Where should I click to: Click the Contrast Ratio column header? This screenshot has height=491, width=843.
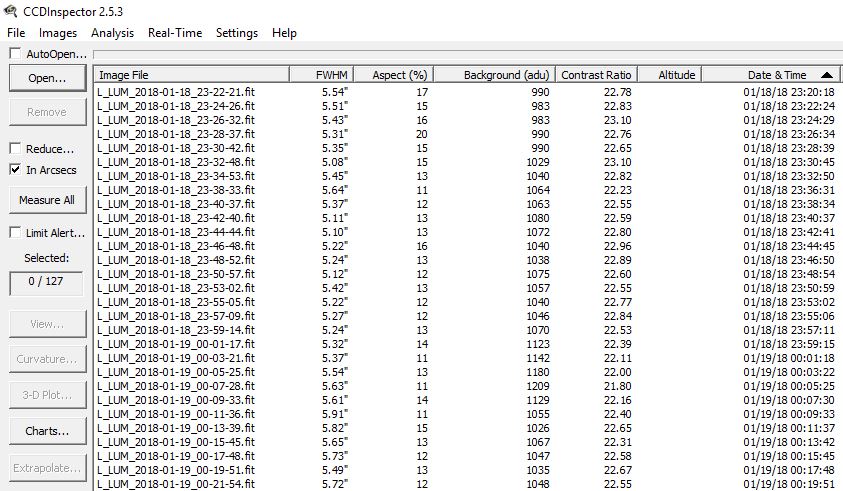tap(596, 75)
